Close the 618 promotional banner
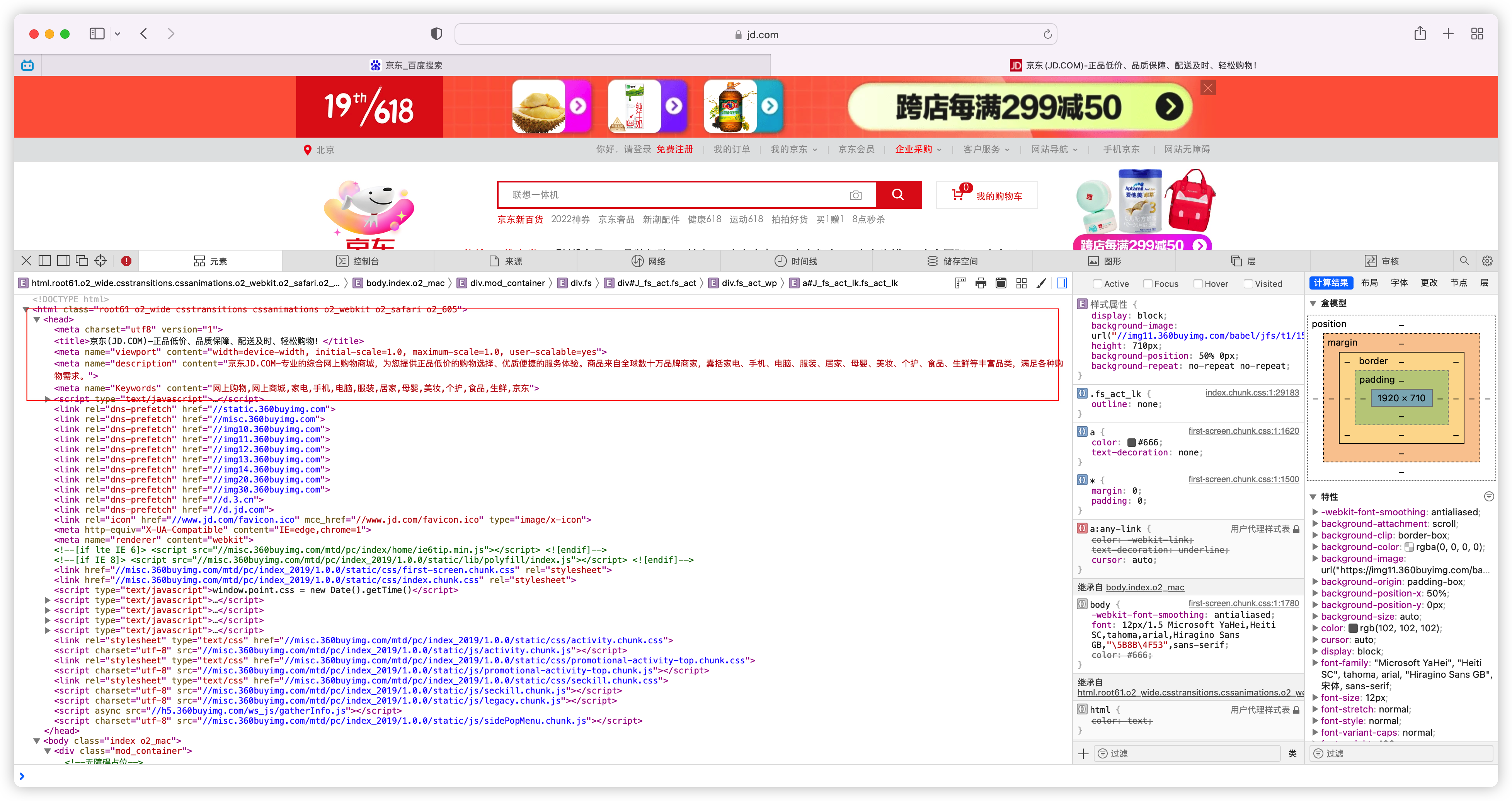This screenshot has height=801, width=1512. pyautogui.click(x=1208, y=87)
